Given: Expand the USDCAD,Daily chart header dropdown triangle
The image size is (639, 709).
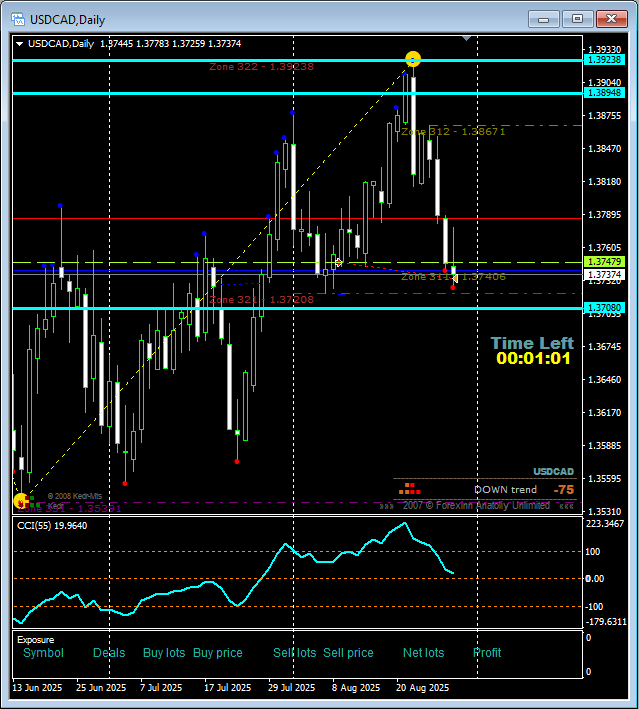Looking at the screenshot, I should 19,44.
